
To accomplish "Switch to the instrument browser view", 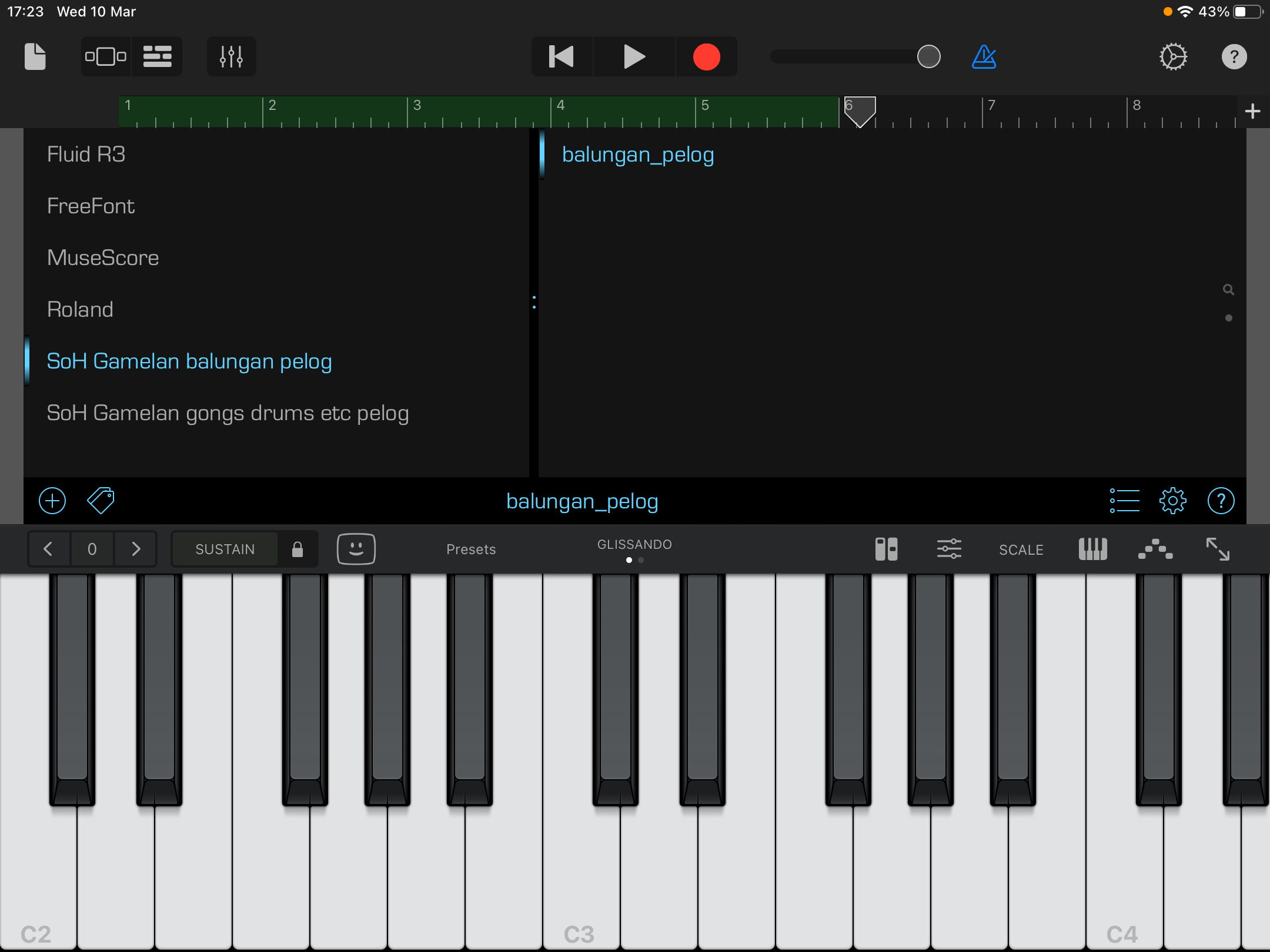I will [x=106, y=56].
